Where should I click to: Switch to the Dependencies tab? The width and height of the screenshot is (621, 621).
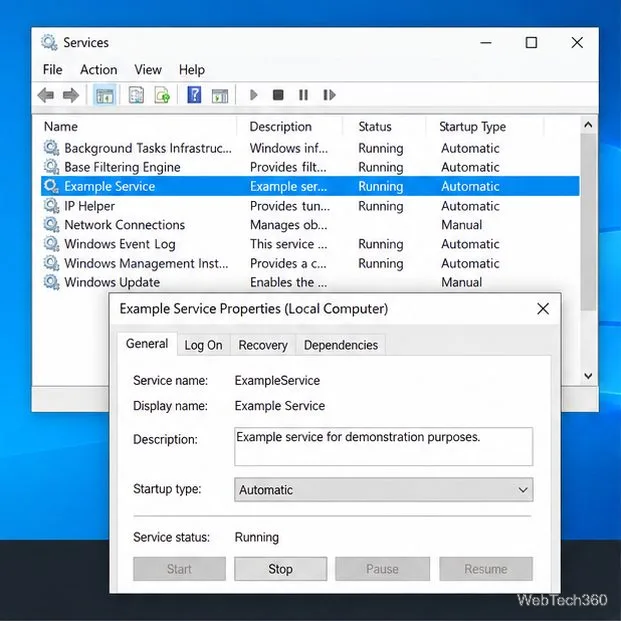click(341, 345)
